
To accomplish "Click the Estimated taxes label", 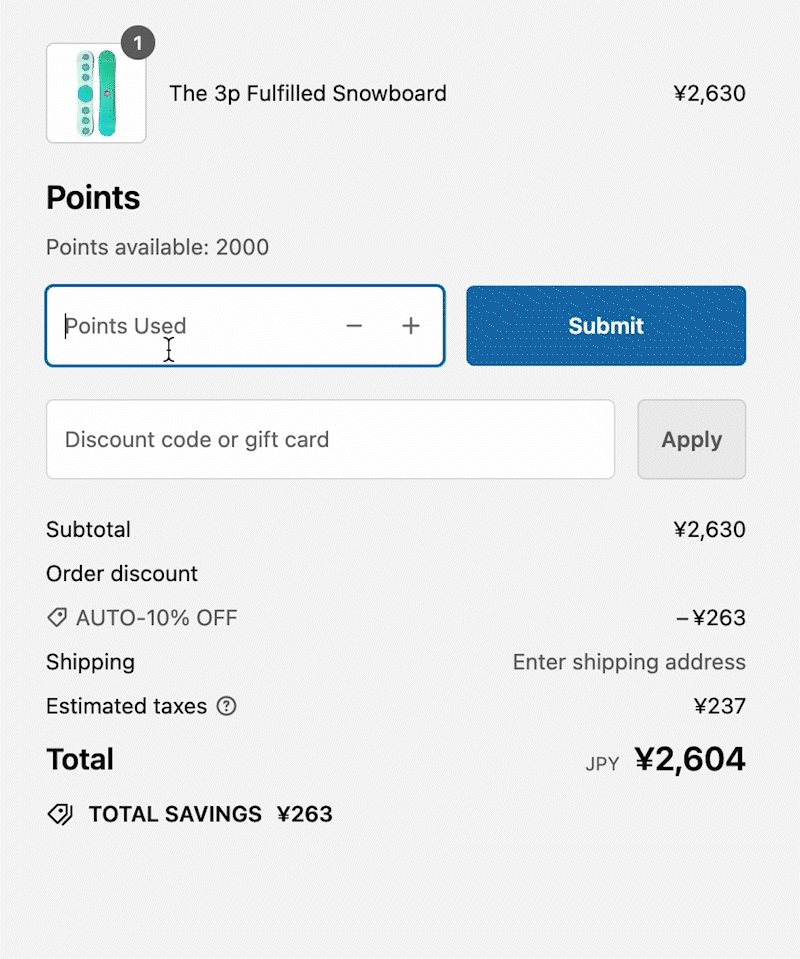I will point(126,706).
